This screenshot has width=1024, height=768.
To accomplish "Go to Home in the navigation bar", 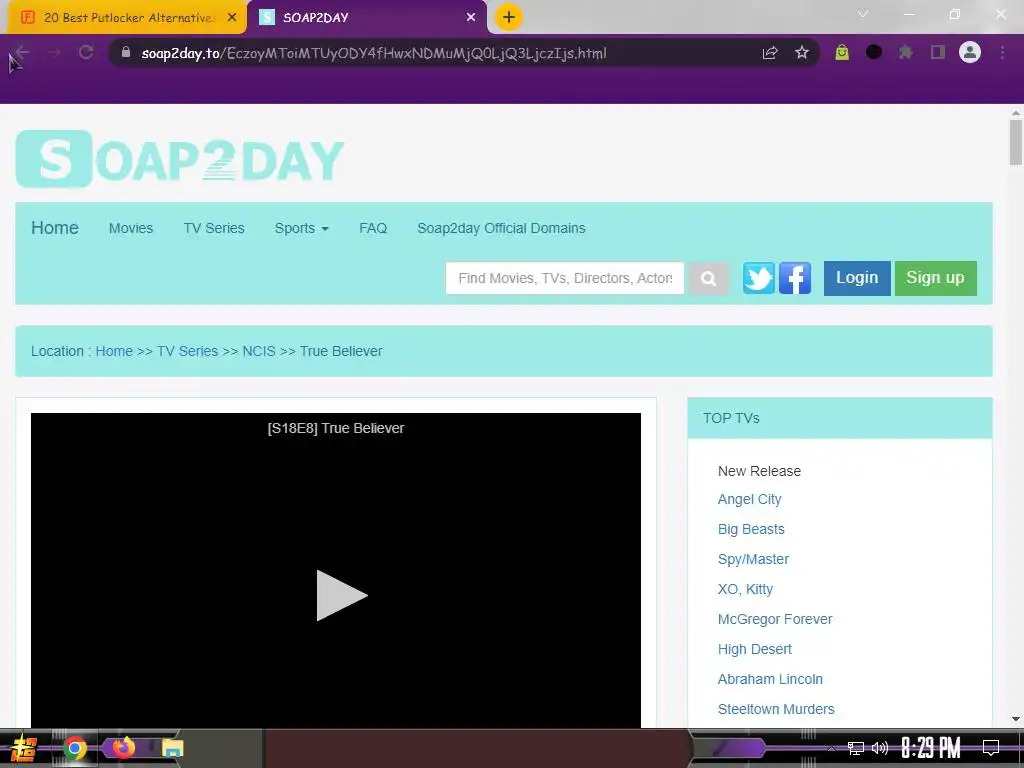I will tap(55, 228).
